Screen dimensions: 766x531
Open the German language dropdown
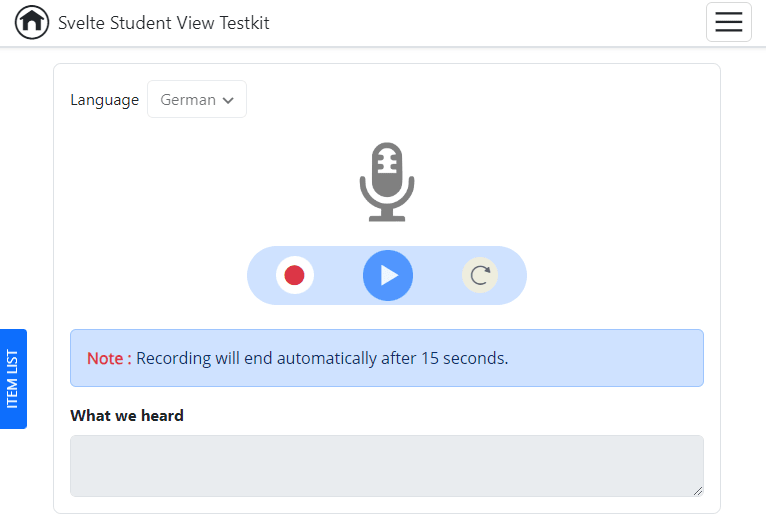197,100
